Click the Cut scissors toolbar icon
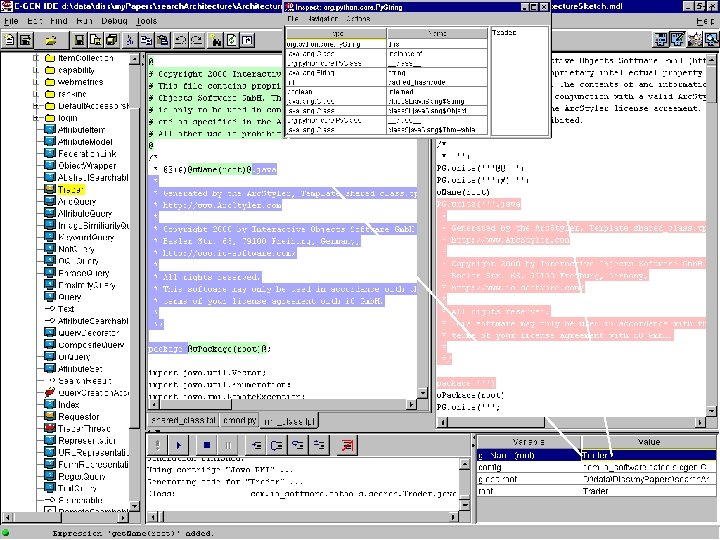The width and height of the screenshot is (720, 540). pyautogui.click(x=129, y=41)
